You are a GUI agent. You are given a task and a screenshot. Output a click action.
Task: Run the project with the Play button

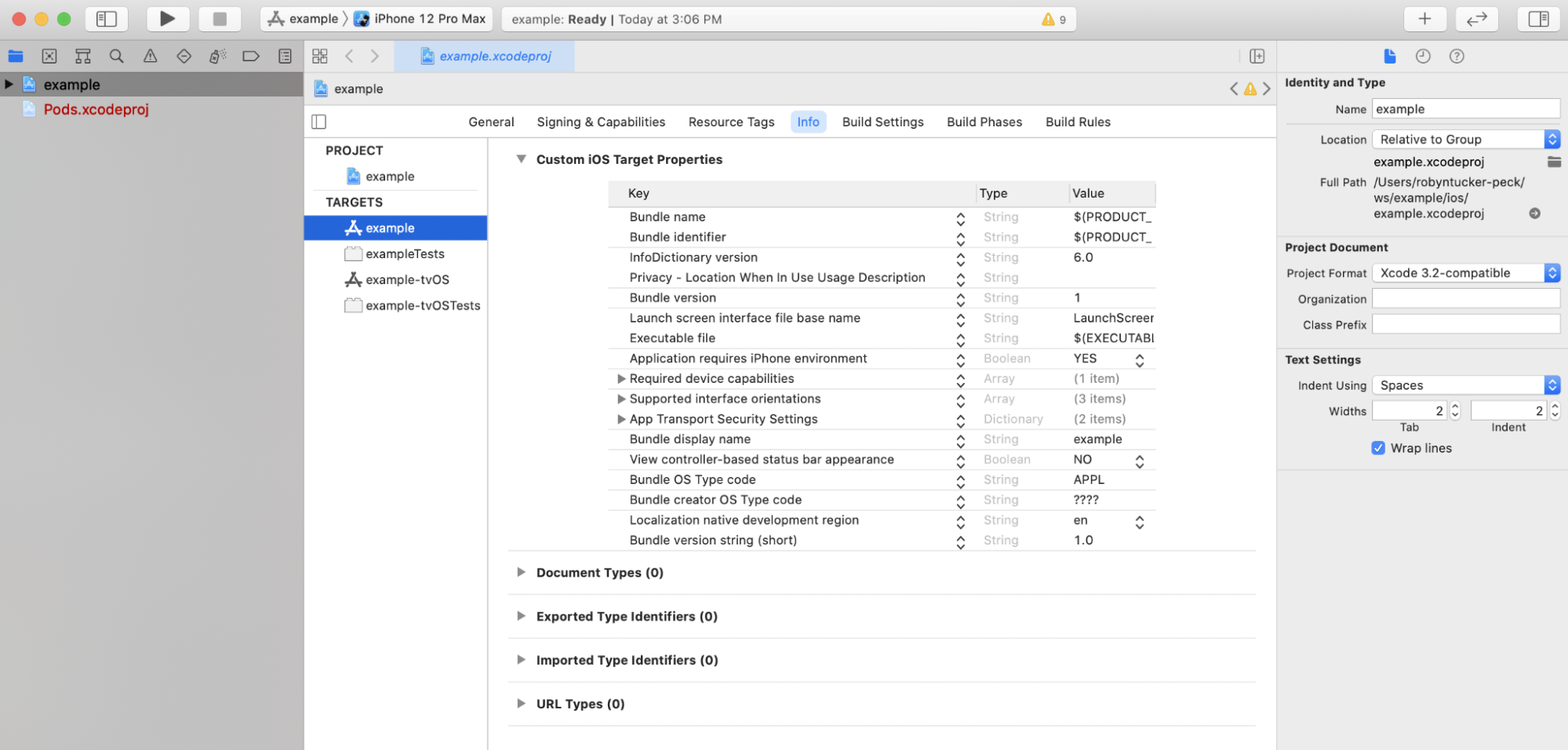167,19
